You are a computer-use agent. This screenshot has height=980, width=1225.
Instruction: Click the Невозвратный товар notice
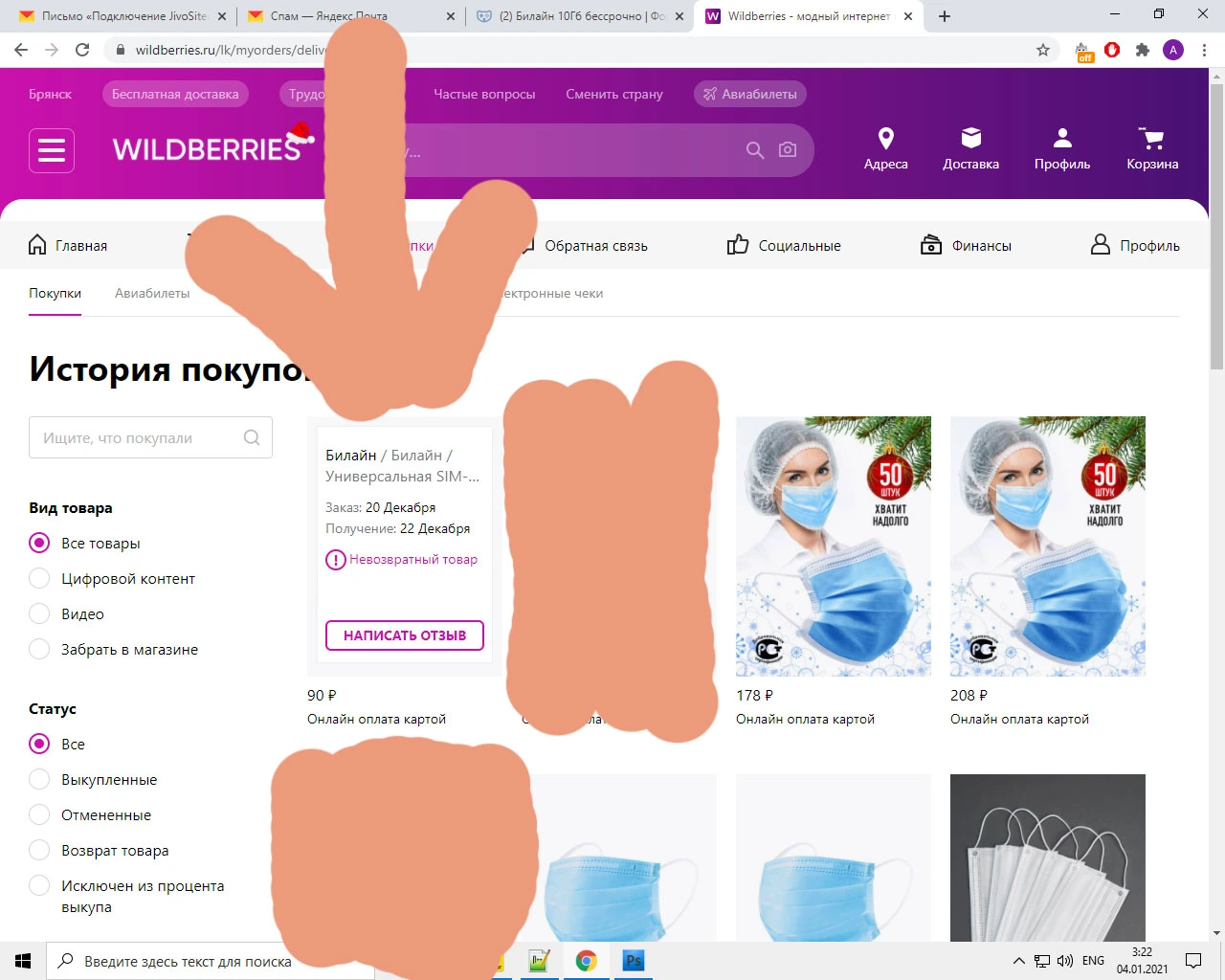pos(402,560)
